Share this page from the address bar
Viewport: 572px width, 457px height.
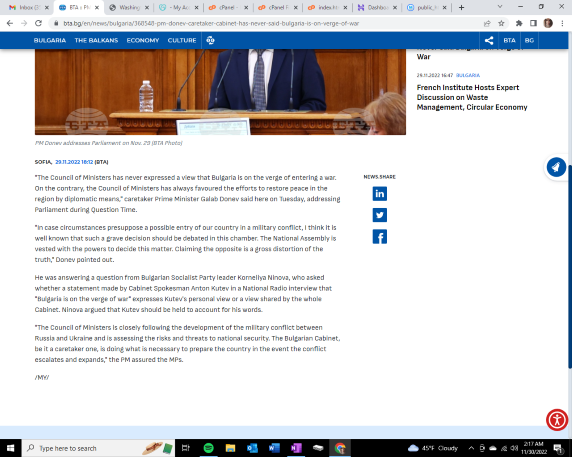(x=487, y=23)
